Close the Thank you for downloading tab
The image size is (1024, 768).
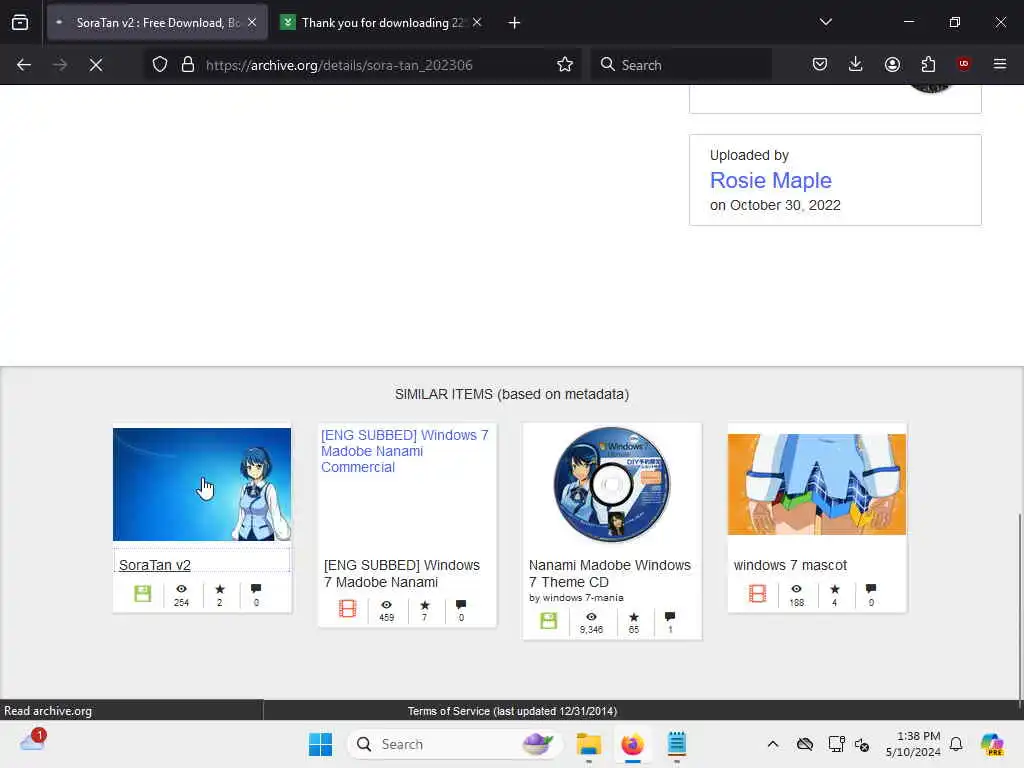[x=477, y=23]
